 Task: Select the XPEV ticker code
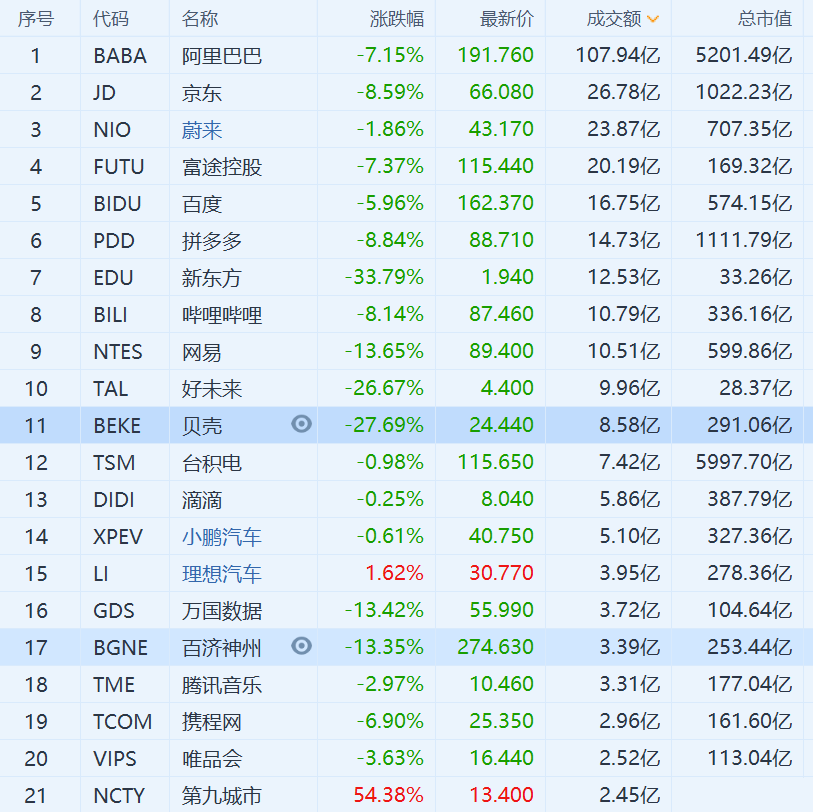coord(118,537)
